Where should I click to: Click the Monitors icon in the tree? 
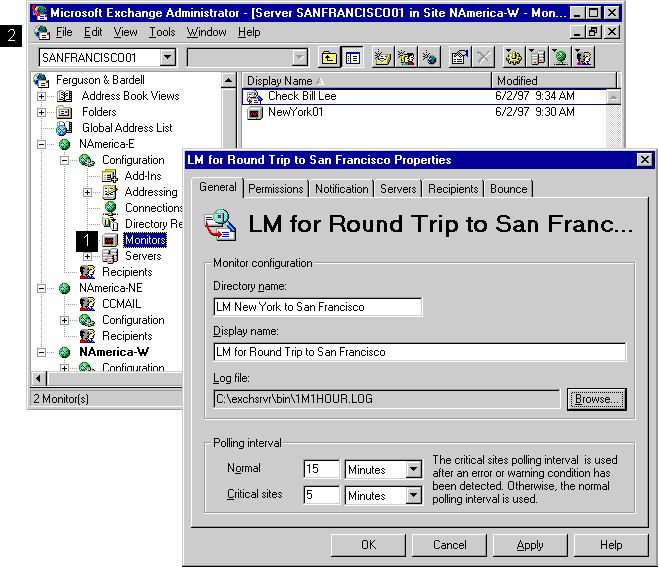tap(110, 240)
